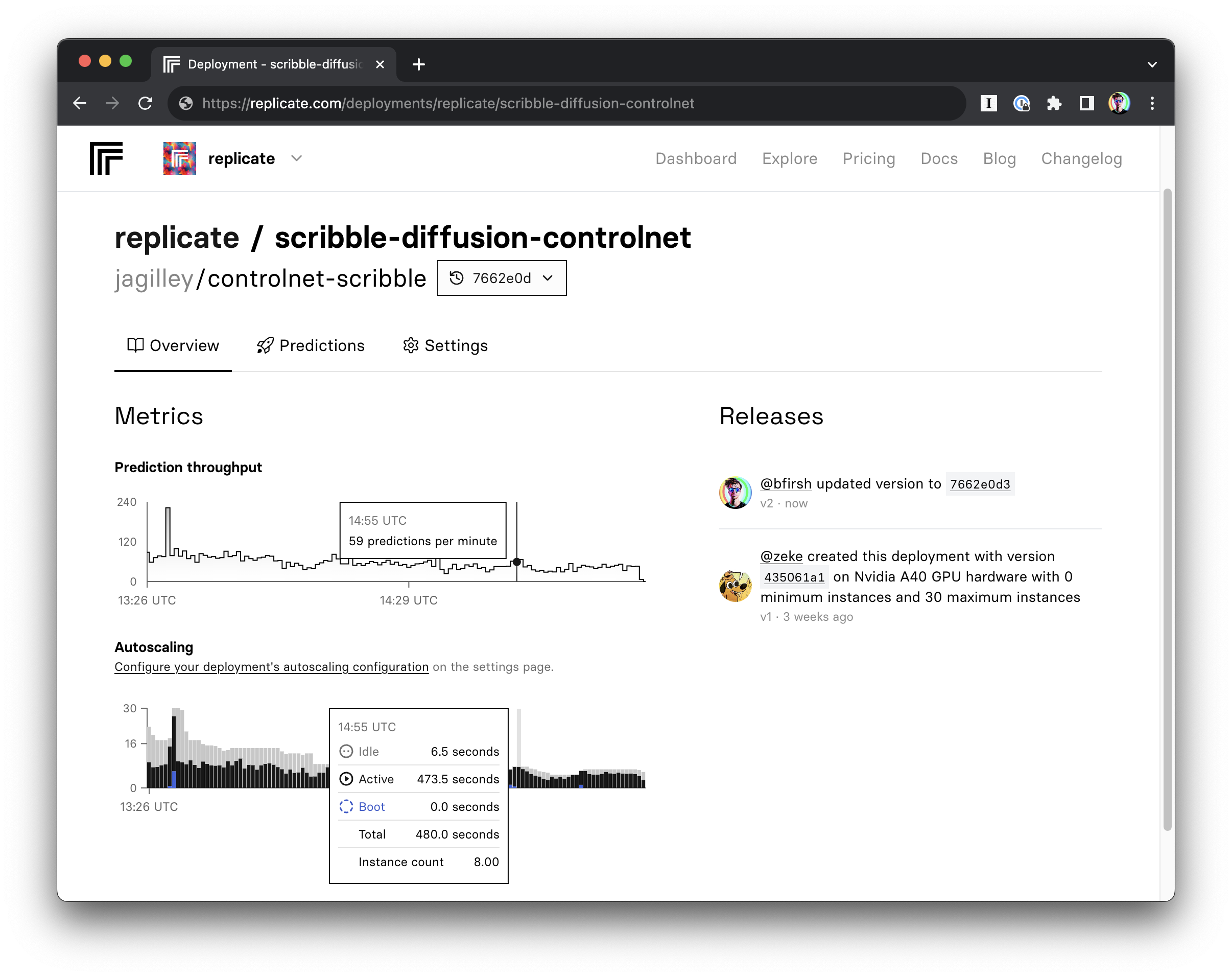Click the Metrics heading
The image size is (1232, 977).
click(159, 415)
